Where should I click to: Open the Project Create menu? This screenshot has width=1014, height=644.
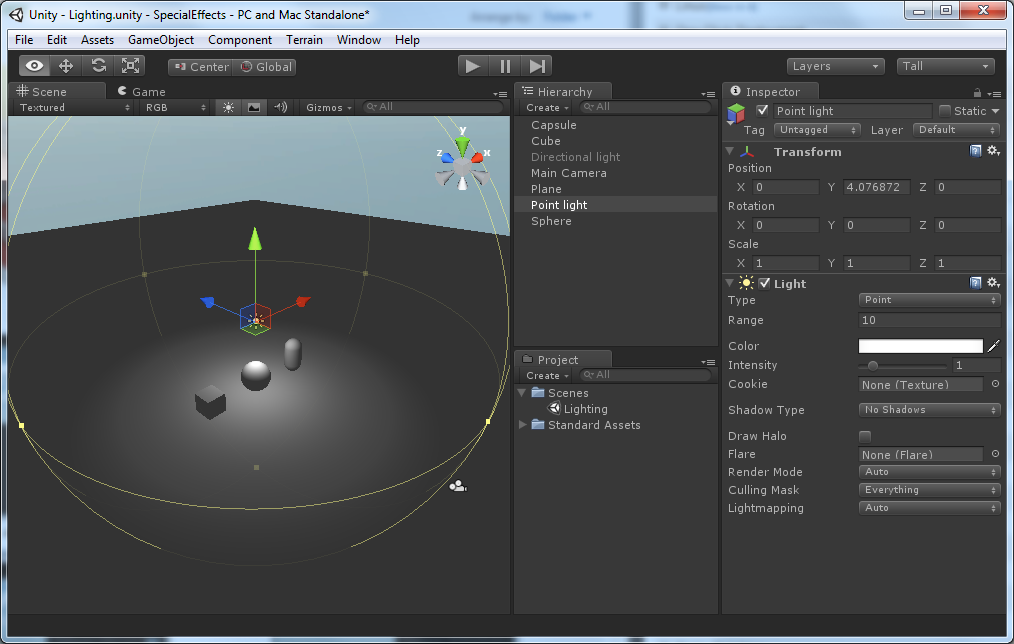coord(547,376)
